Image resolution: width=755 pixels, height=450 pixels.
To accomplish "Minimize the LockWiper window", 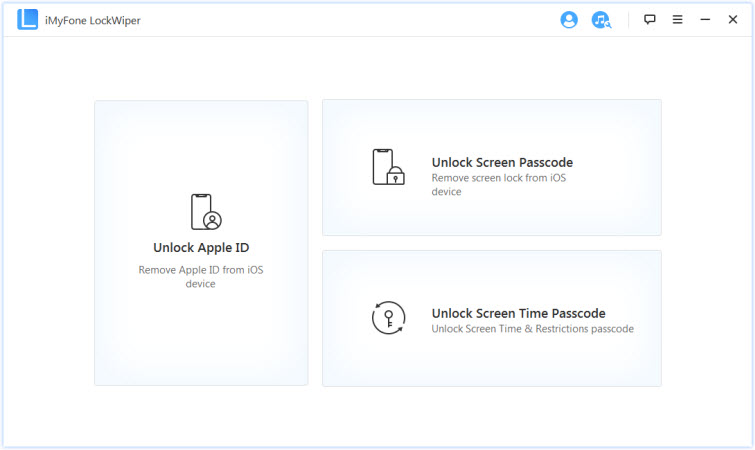I will 705,20.
